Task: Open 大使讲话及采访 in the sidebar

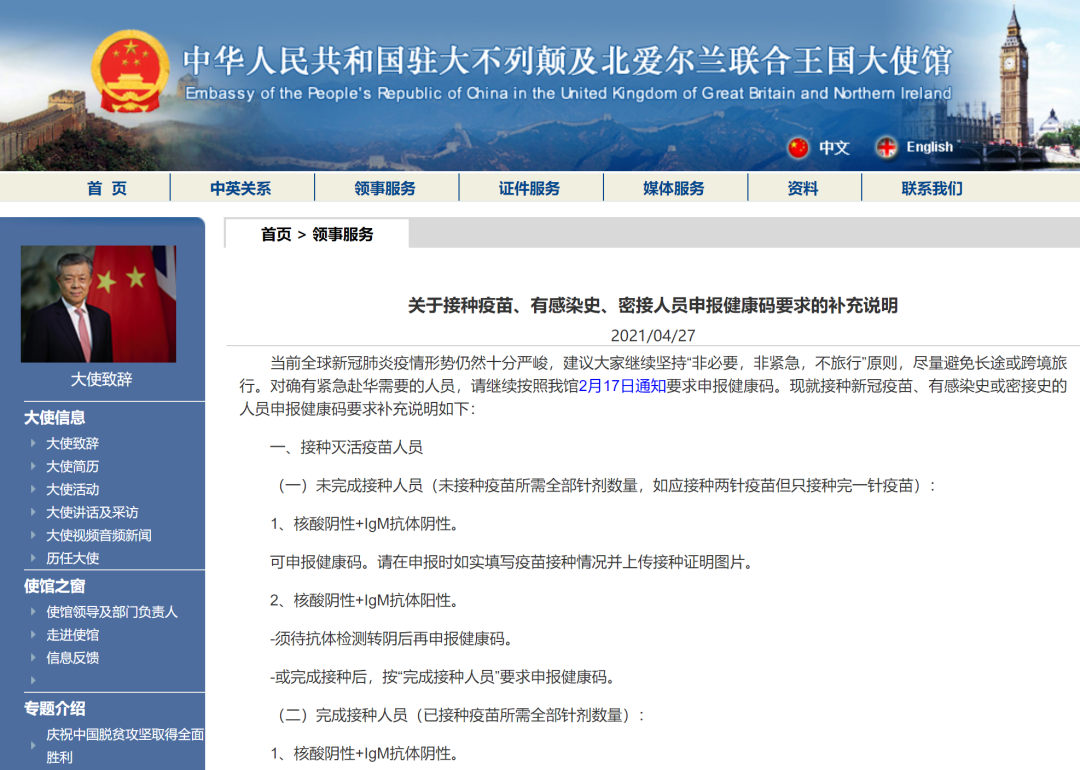Action: [x=92, y=512]
